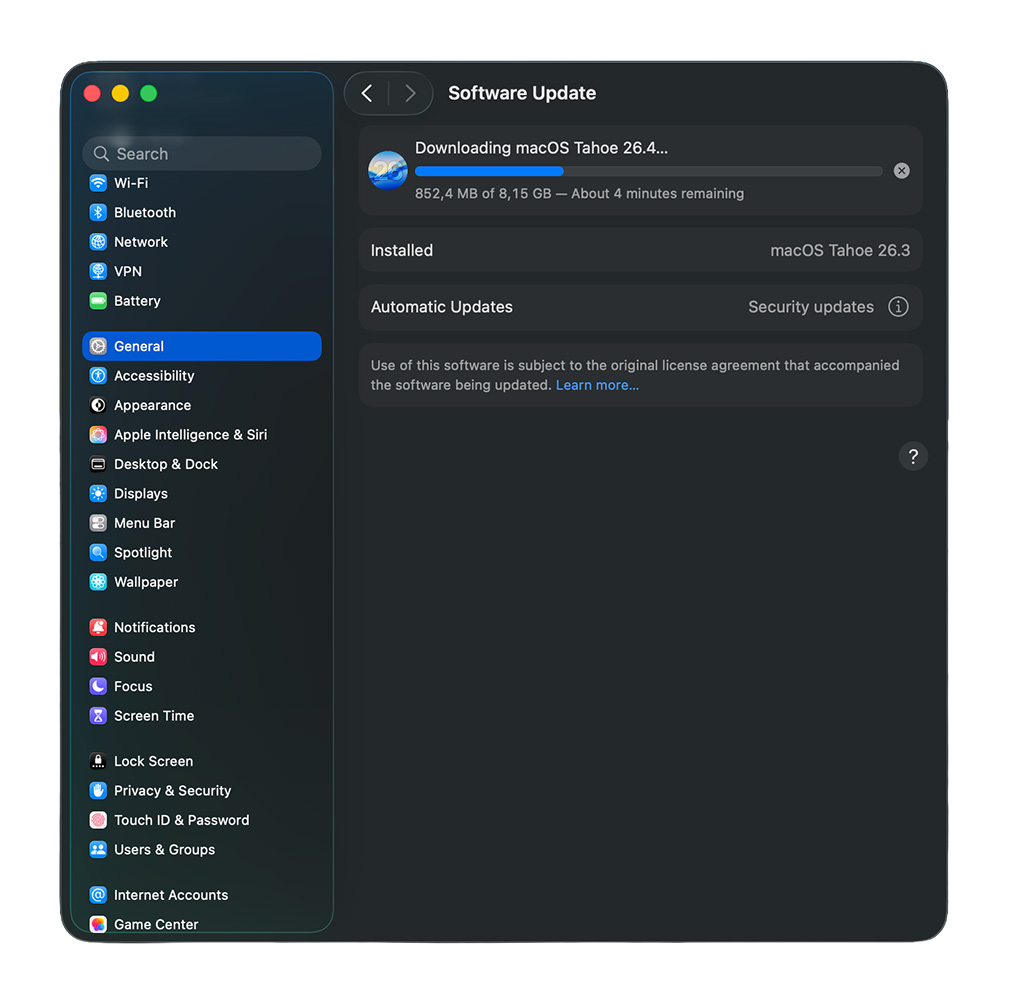
Task: Click the Wallpaper flower icon
Action: tap(98, 581)
